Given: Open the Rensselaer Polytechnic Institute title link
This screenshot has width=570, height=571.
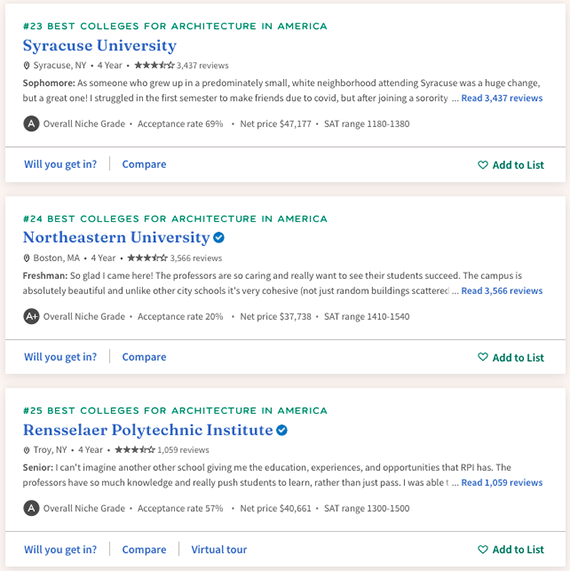Looking at the screenshot, I should pos(148,430).
